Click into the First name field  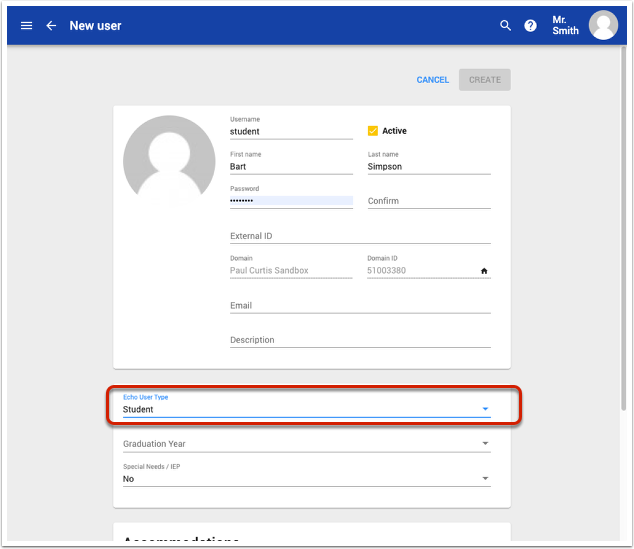point(290,167)
